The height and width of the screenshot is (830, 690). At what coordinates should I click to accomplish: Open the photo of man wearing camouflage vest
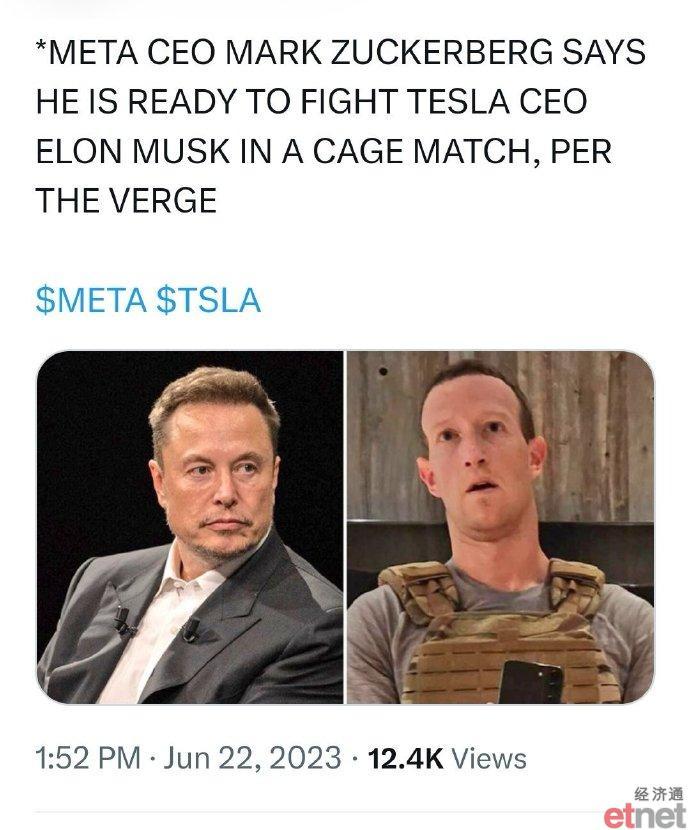pos(500,527)
